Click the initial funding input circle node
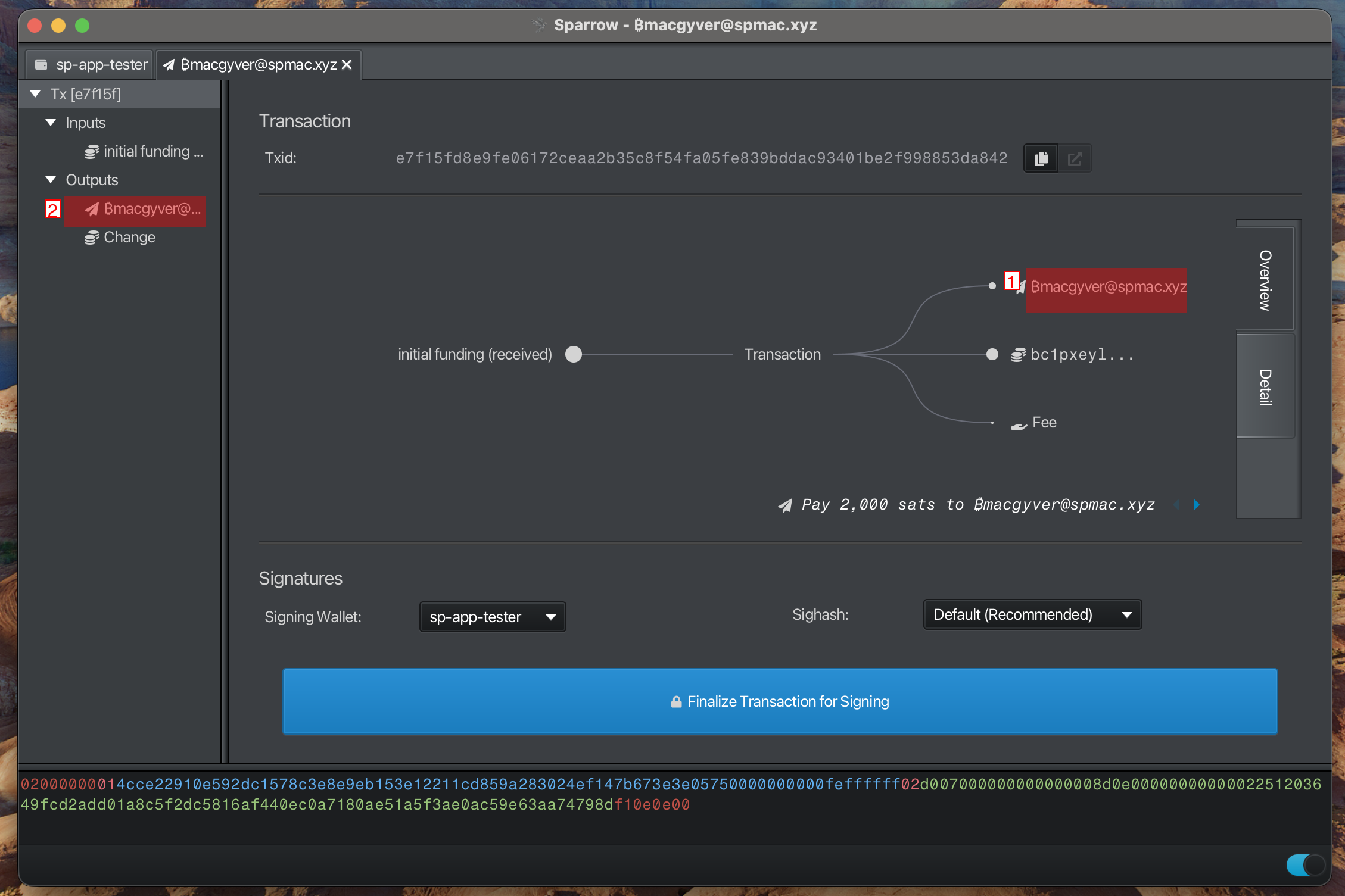The width and height of the screenshot is (1345, 896). pyautogui.click(x=573, y=354)
